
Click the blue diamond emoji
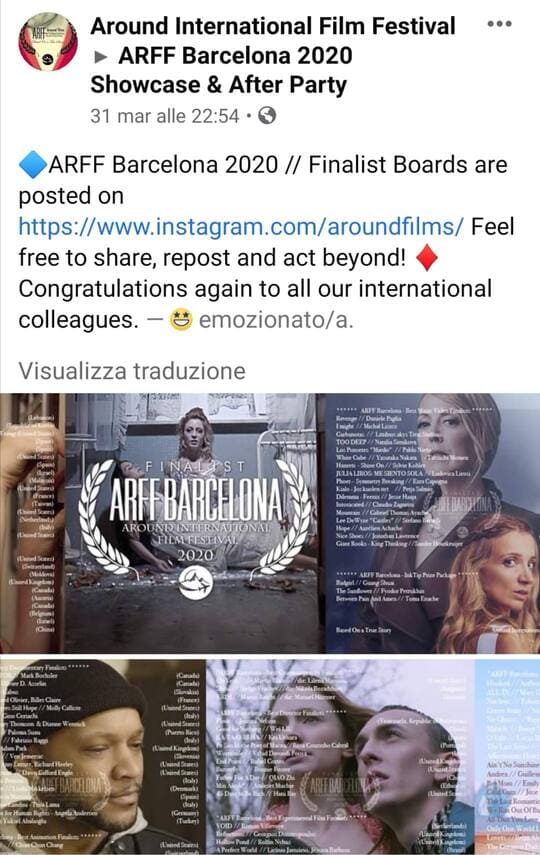32,165
